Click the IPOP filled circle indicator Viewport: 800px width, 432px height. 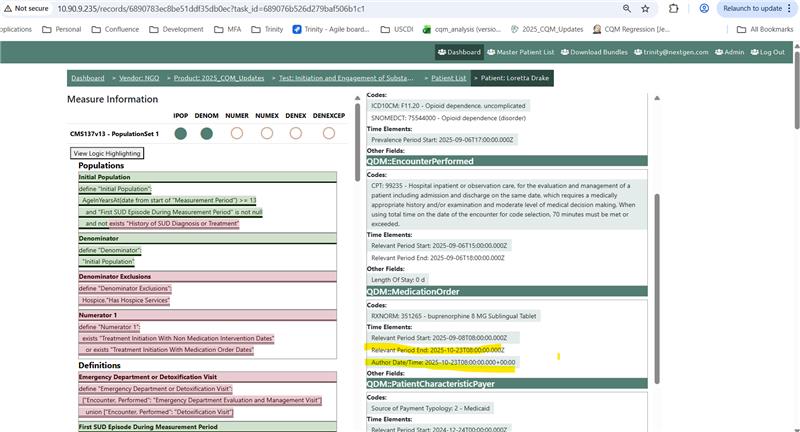180,132
